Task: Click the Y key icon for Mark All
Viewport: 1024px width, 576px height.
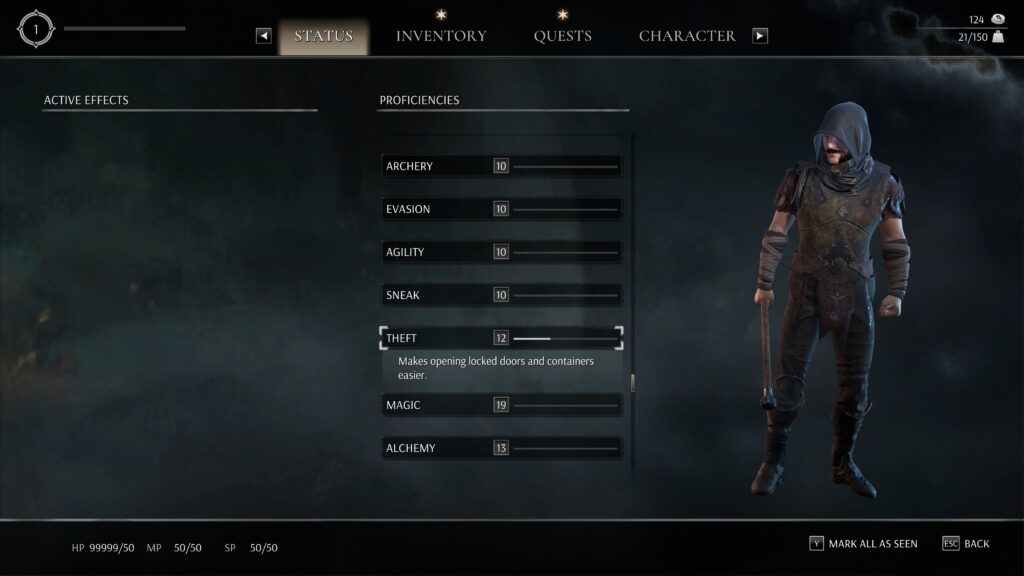Action: [816, 543]
